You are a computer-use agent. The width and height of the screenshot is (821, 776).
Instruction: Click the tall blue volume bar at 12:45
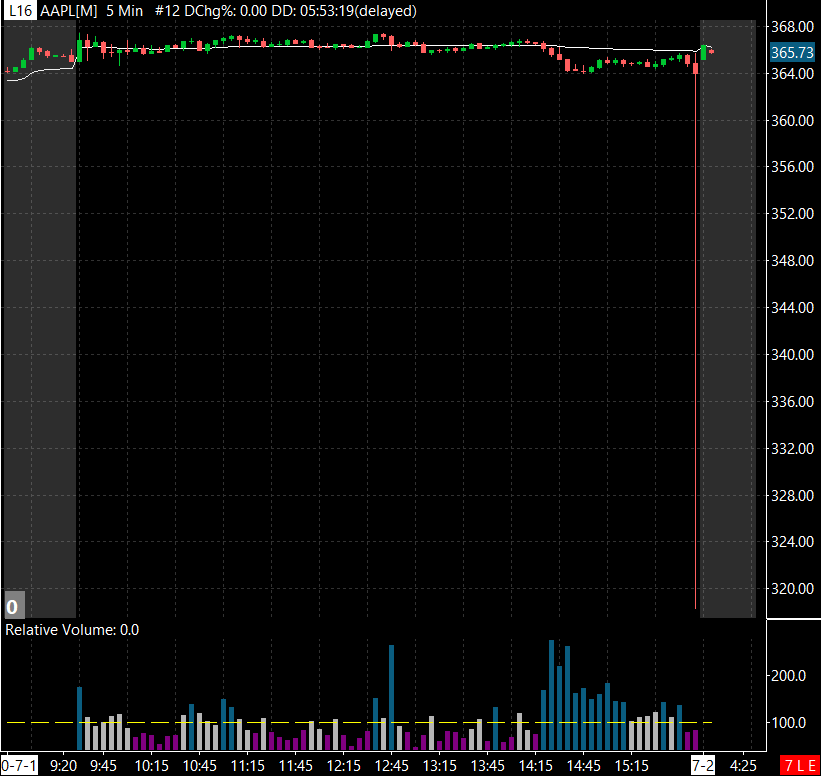392,697
